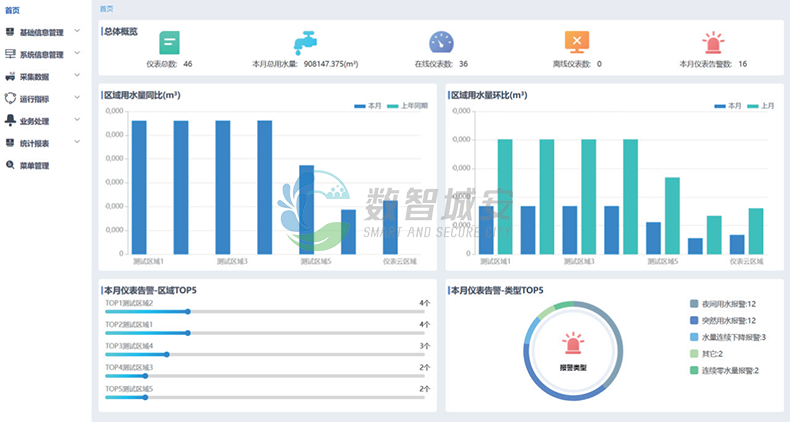The image size is (790, 422).
Task: Click the TOP1 测试区域2 progress bar
Action: tap(267, 312)
